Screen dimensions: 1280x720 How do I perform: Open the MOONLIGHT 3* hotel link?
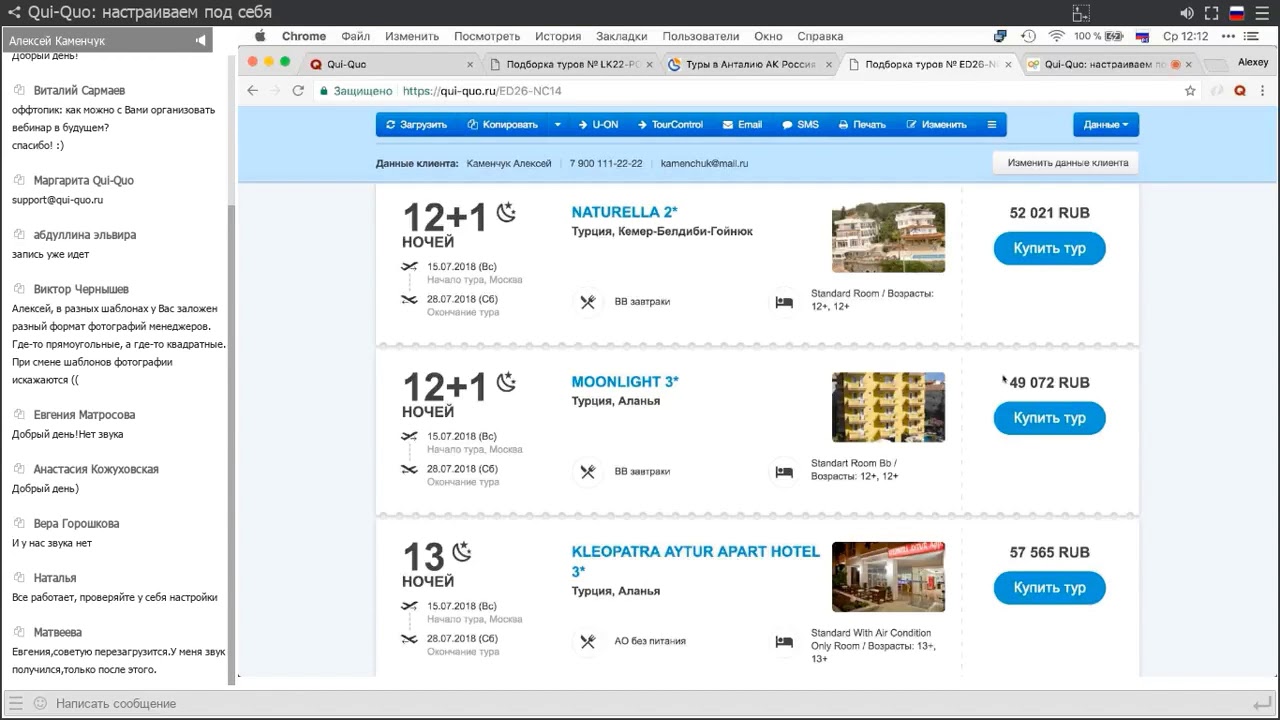pos(625,382)
